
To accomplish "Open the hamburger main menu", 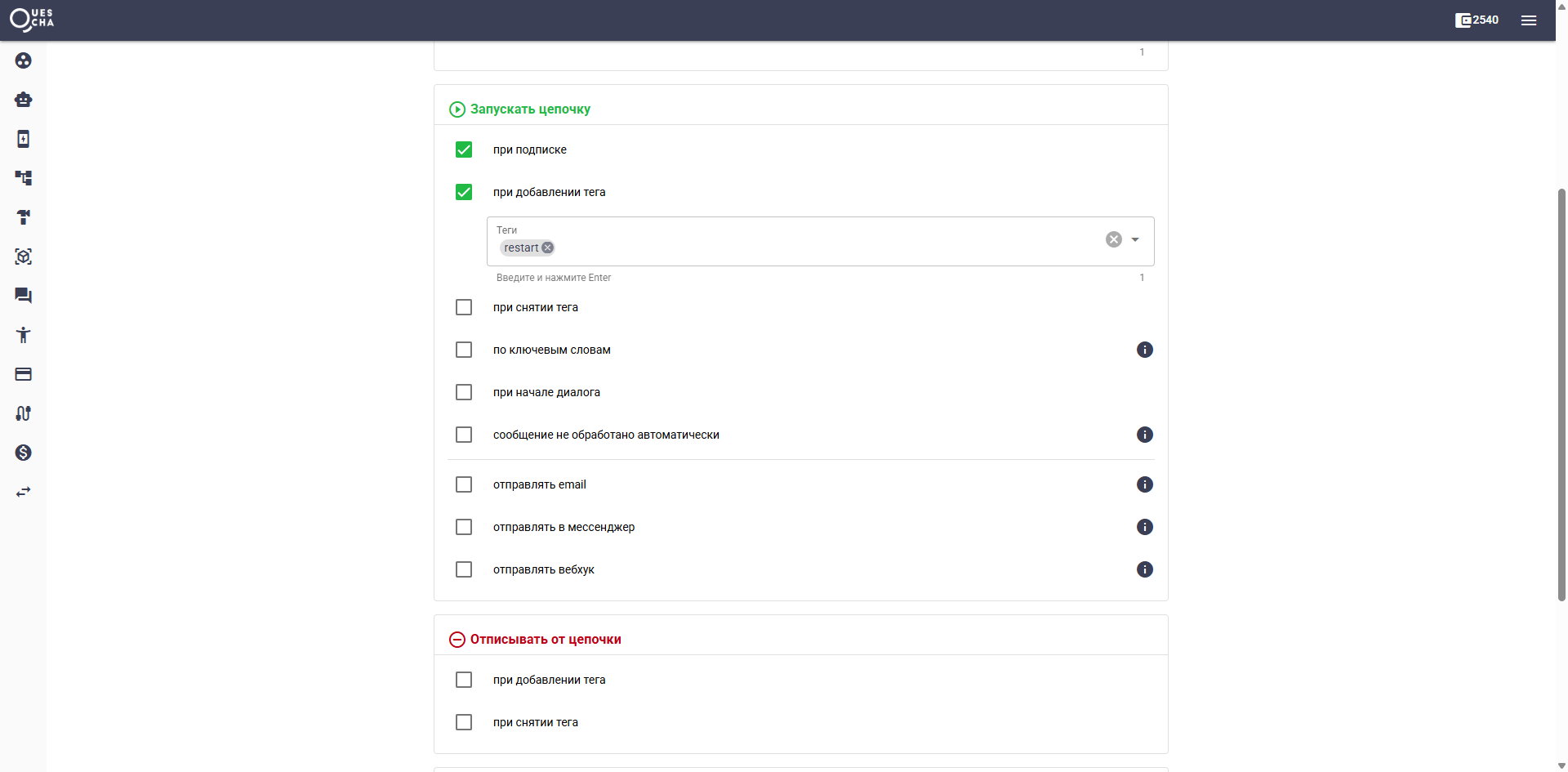I will [1529, 20].
